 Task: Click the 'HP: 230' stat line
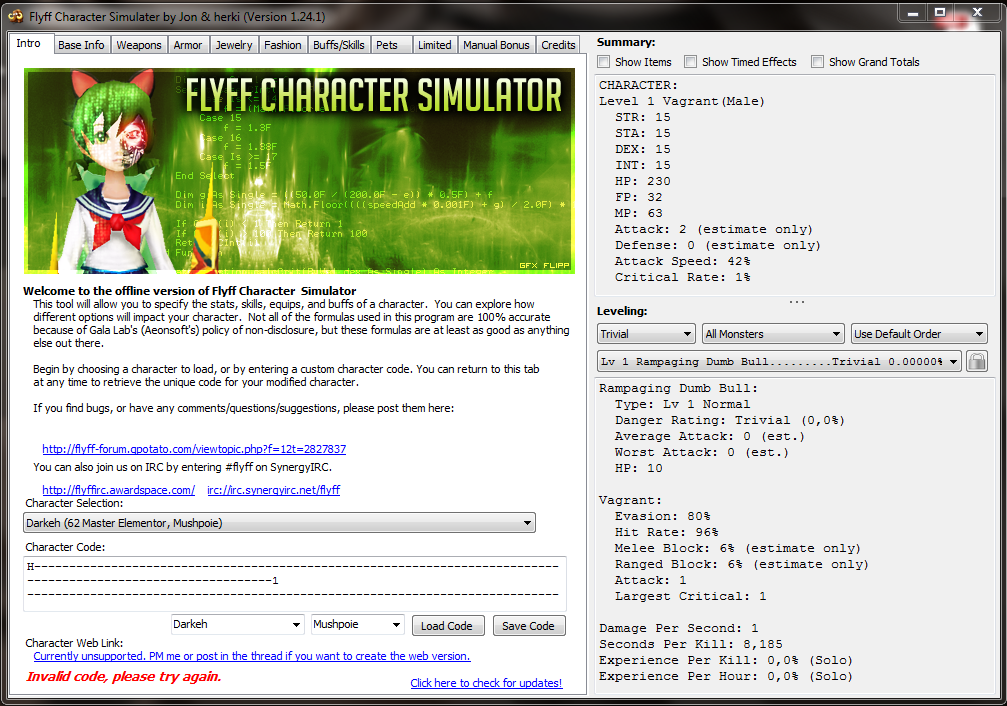(x=642, y=181)
